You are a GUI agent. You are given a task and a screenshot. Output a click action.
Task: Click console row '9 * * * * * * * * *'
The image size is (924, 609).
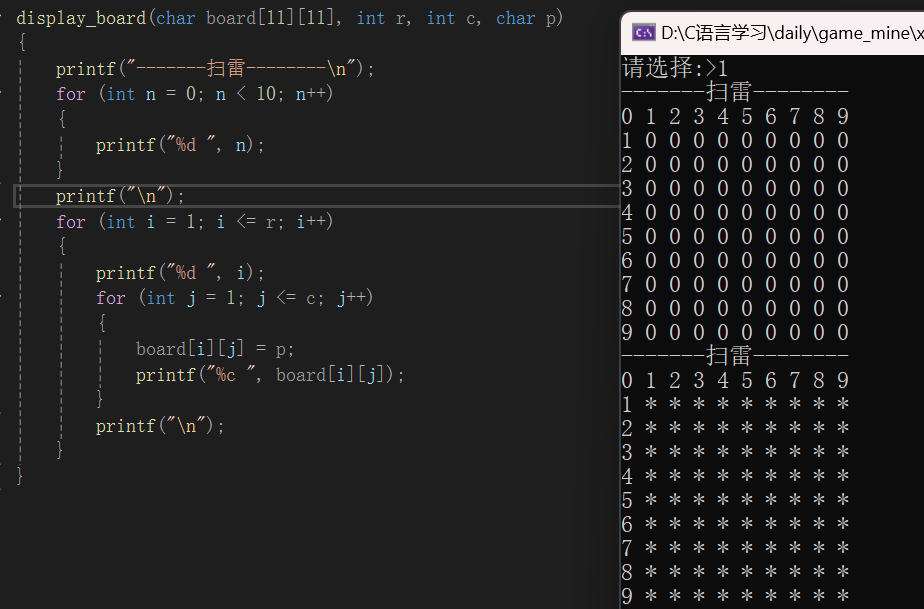point(735,597)
